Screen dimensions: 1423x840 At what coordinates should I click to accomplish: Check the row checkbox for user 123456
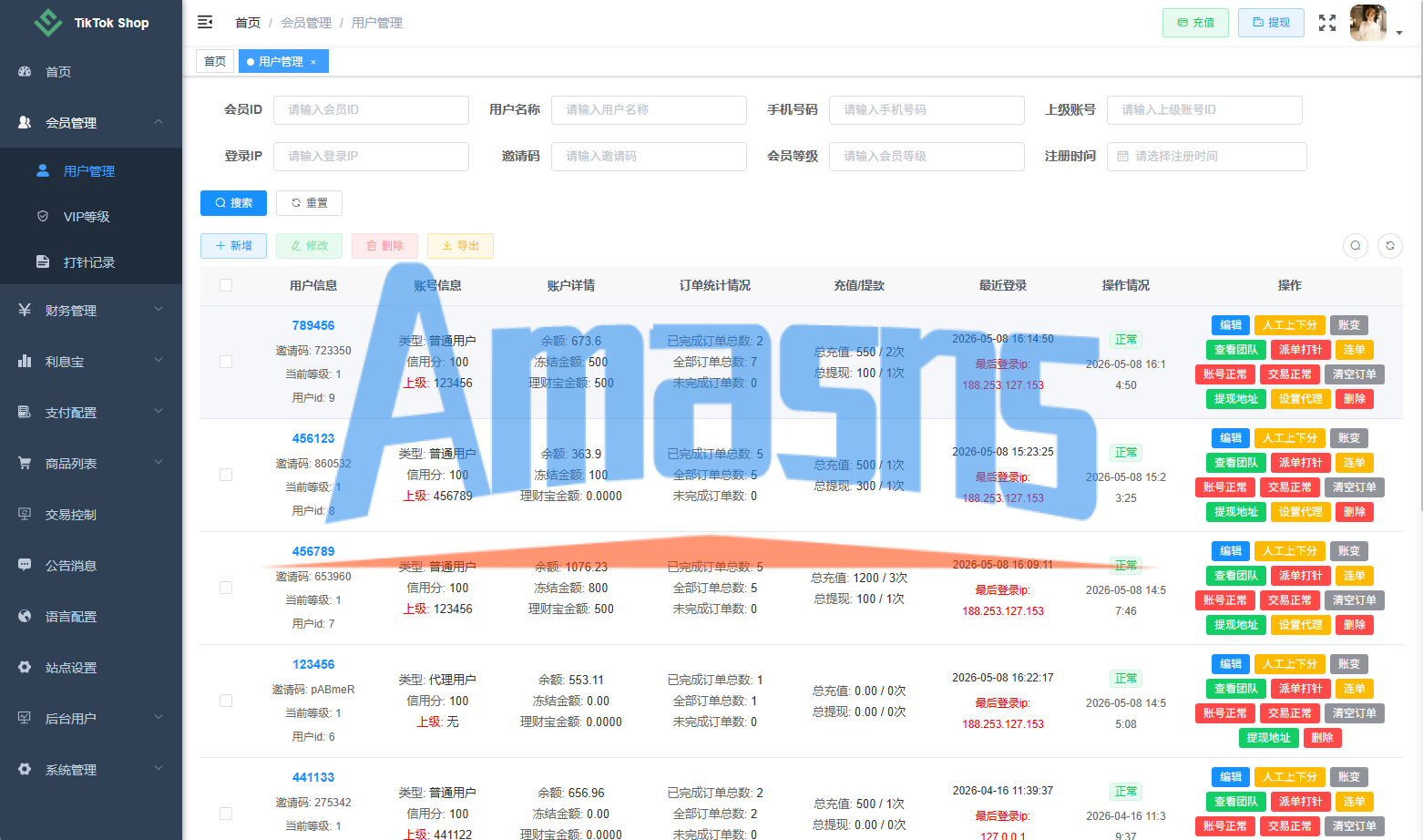coord(226,701)
